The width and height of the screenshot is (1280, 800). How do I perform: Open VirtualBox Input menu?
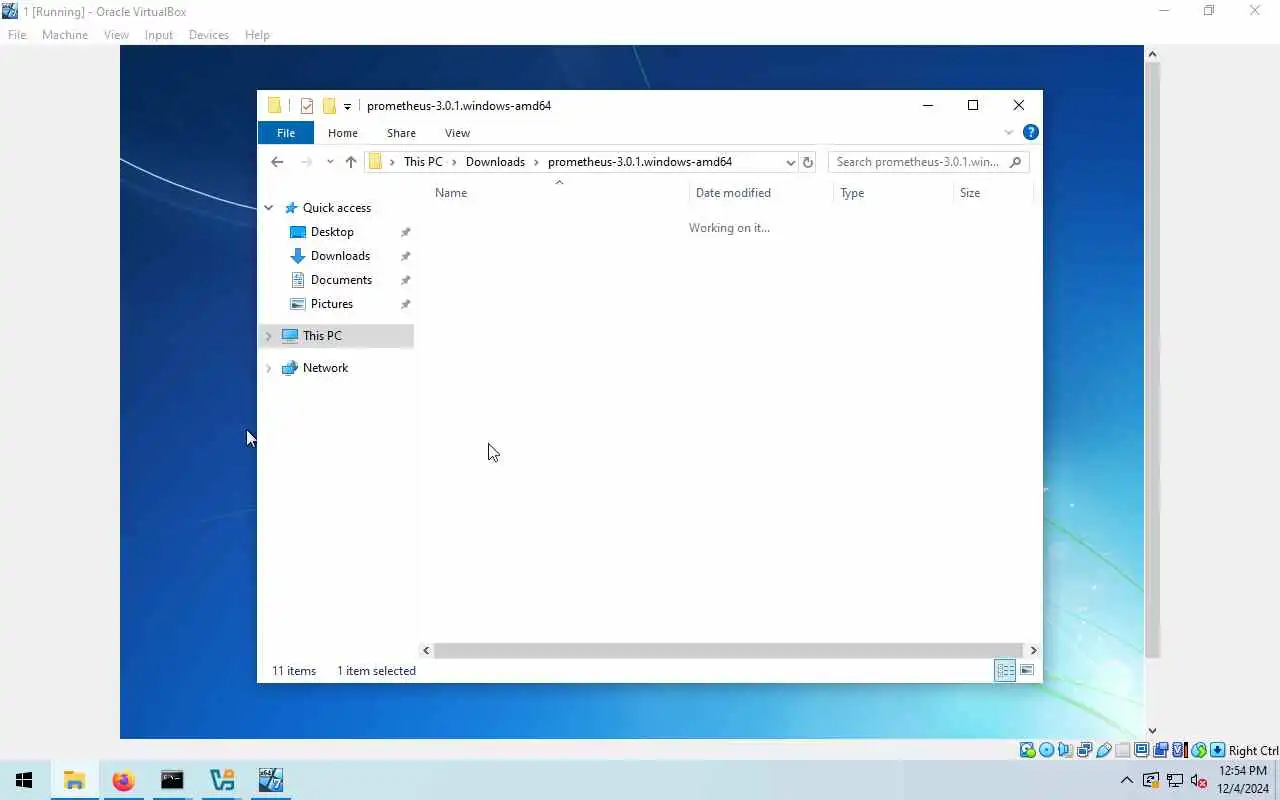click(158, 35)
